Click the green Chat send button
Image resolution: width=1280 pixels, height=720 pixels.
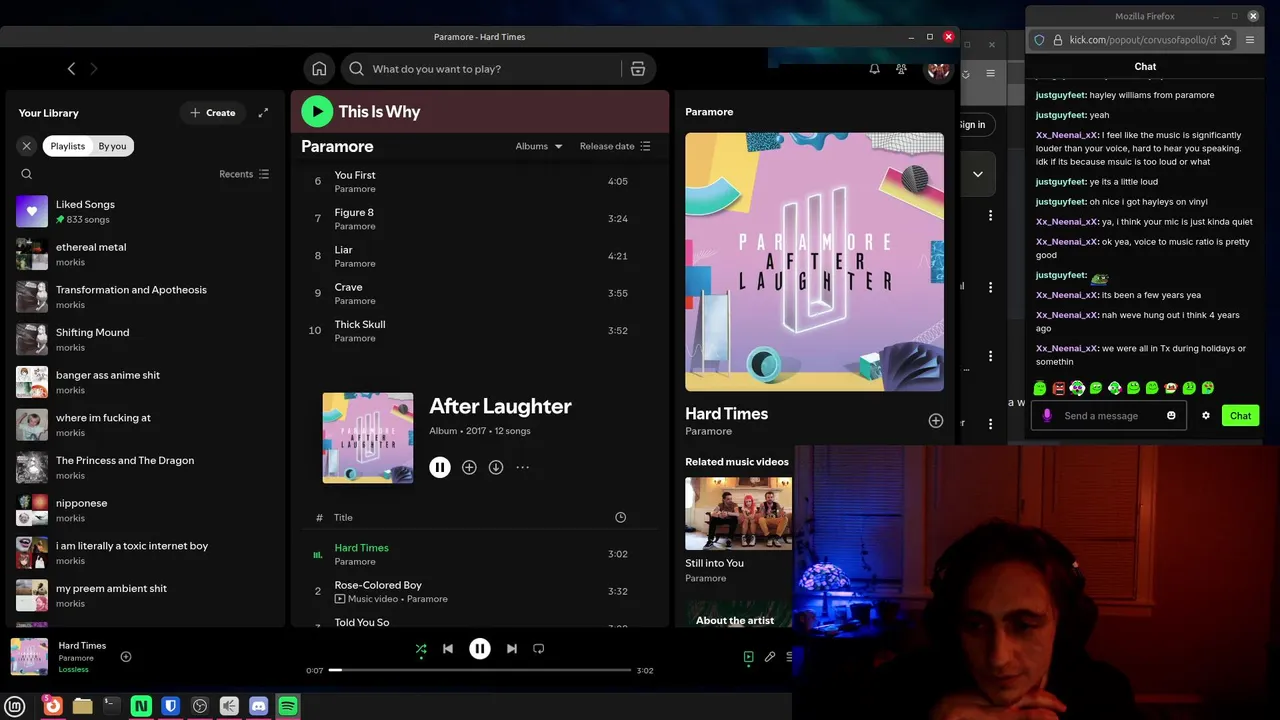point(1240,416)
